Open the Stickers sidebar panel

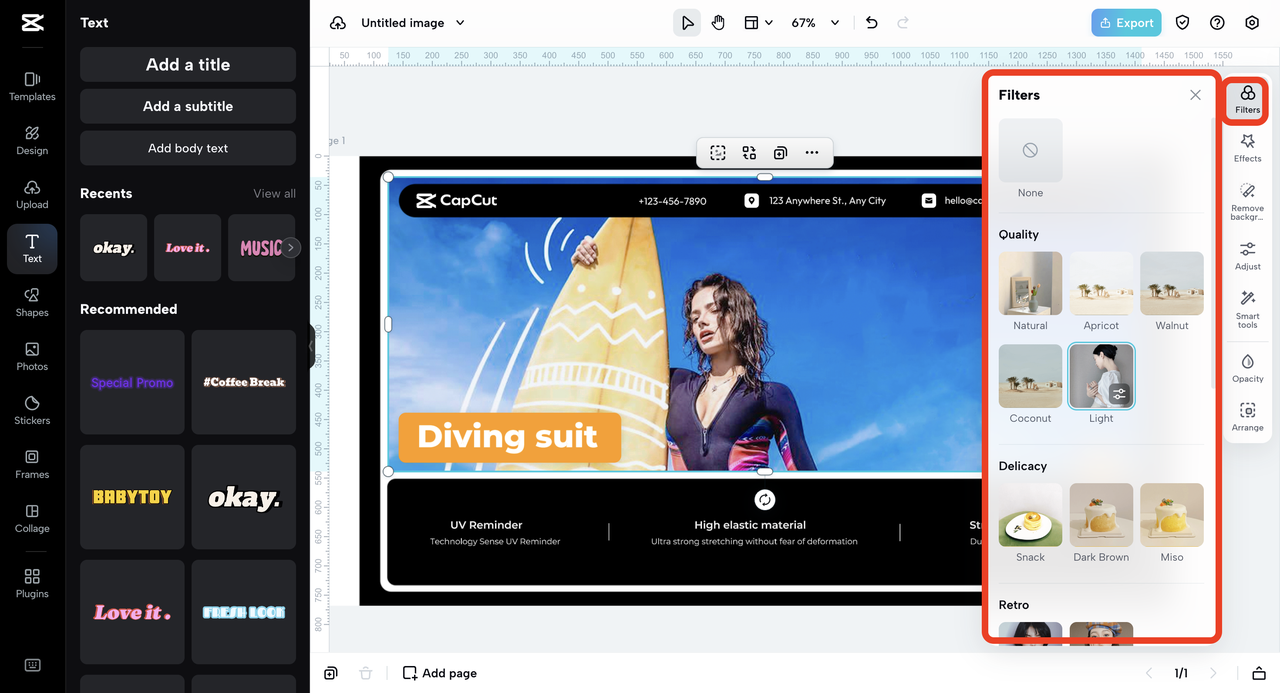tap(32, 410)
